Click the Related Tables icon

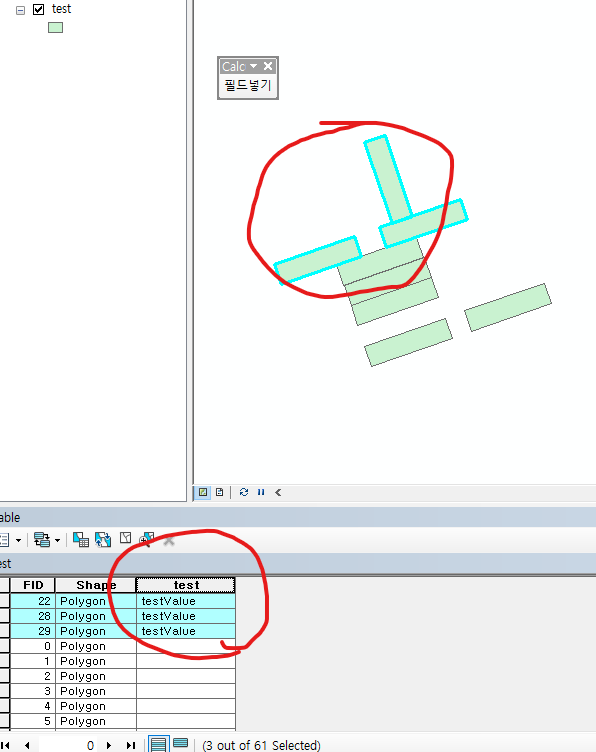coord(42,540)
